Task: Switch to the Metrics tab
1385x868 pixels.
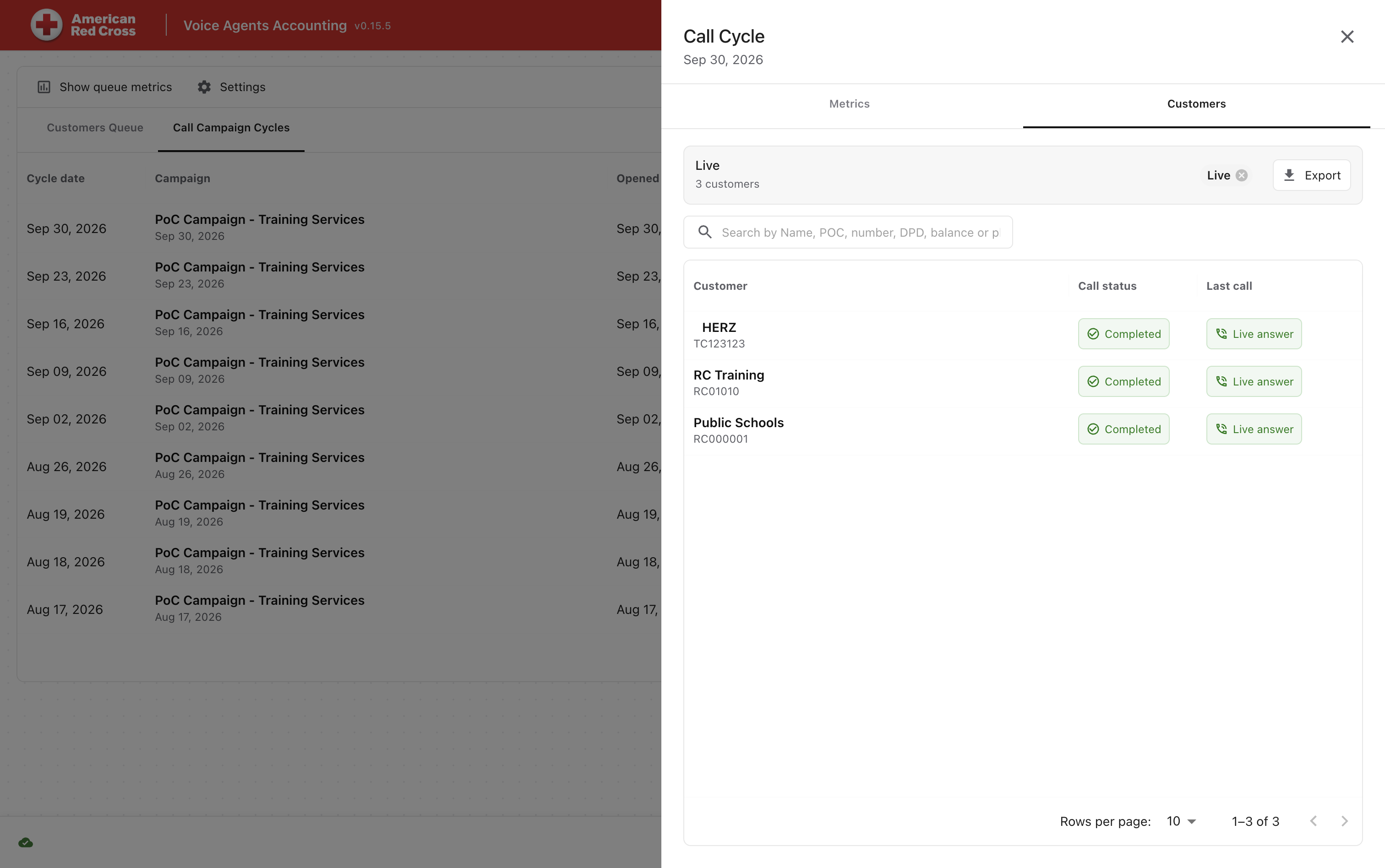Action: pos(849,104)
